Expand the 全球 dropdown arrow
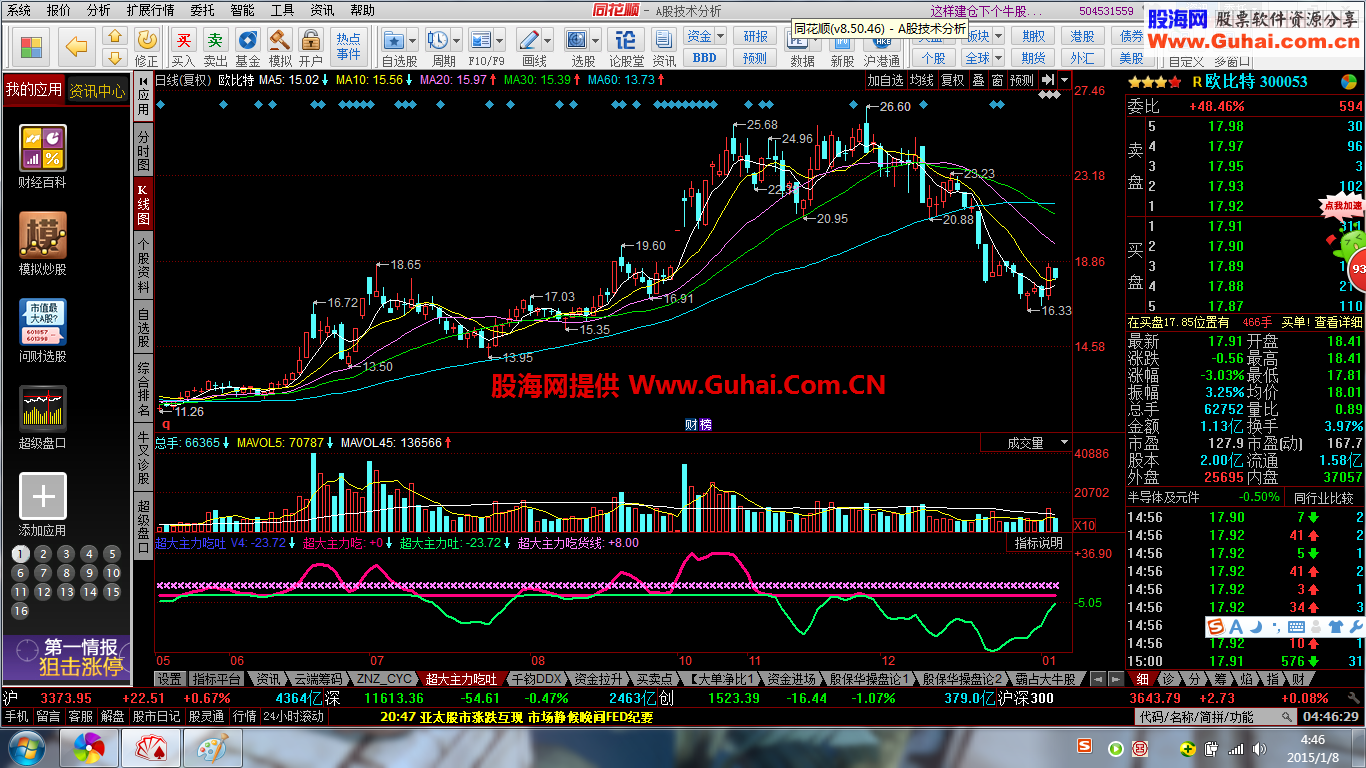Image resolution: width=1366 pixels, height=768 pixels. (x=997, y=57)
